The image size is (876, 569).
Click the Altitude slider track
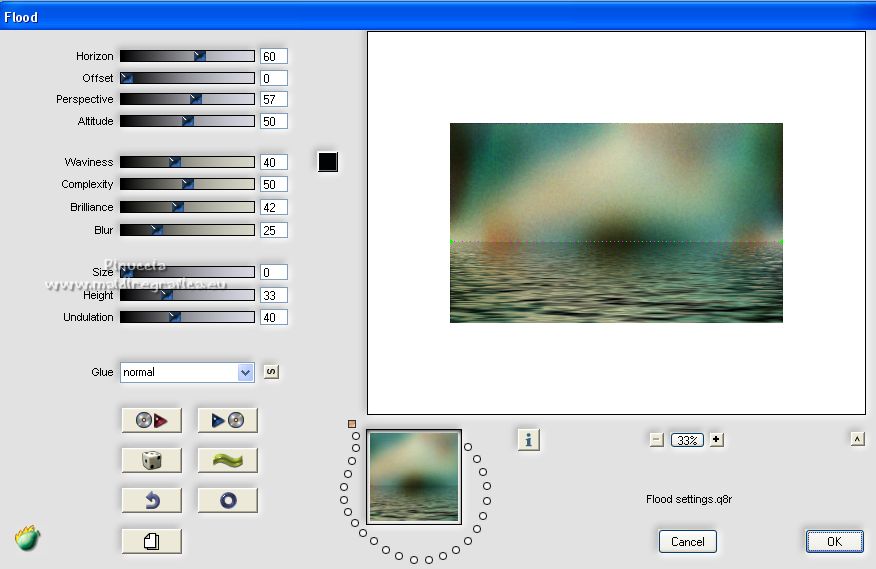[x=187, y=121]
